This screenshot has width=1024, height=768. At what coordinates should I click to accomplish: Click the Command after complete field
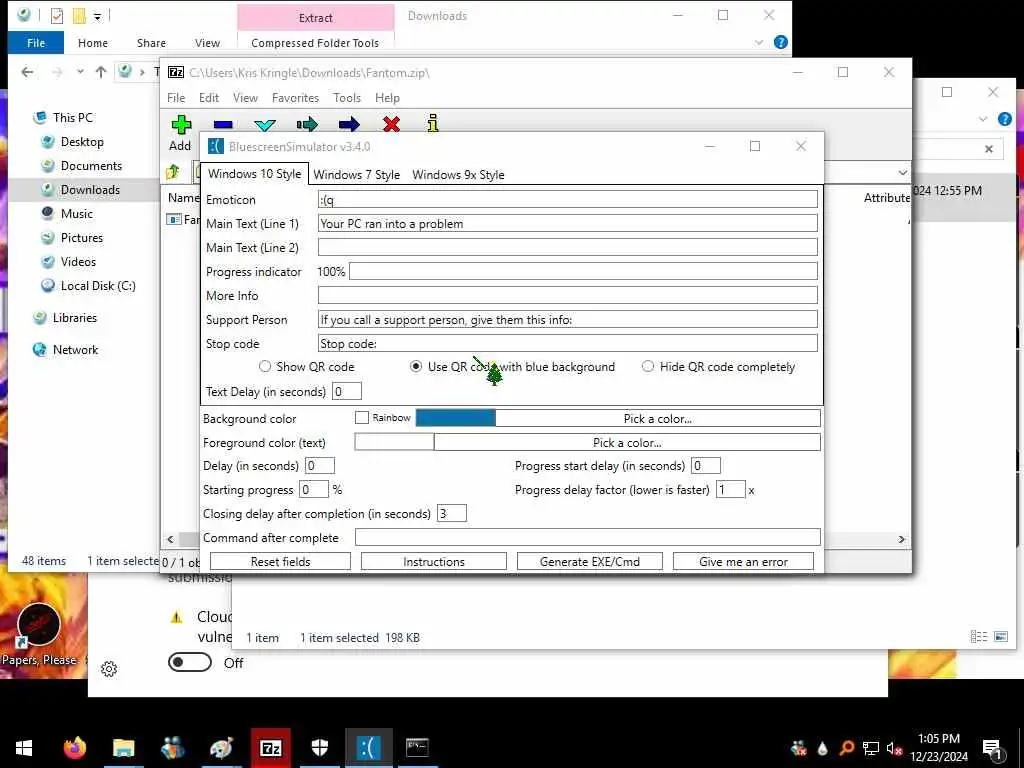coord(587,537)
